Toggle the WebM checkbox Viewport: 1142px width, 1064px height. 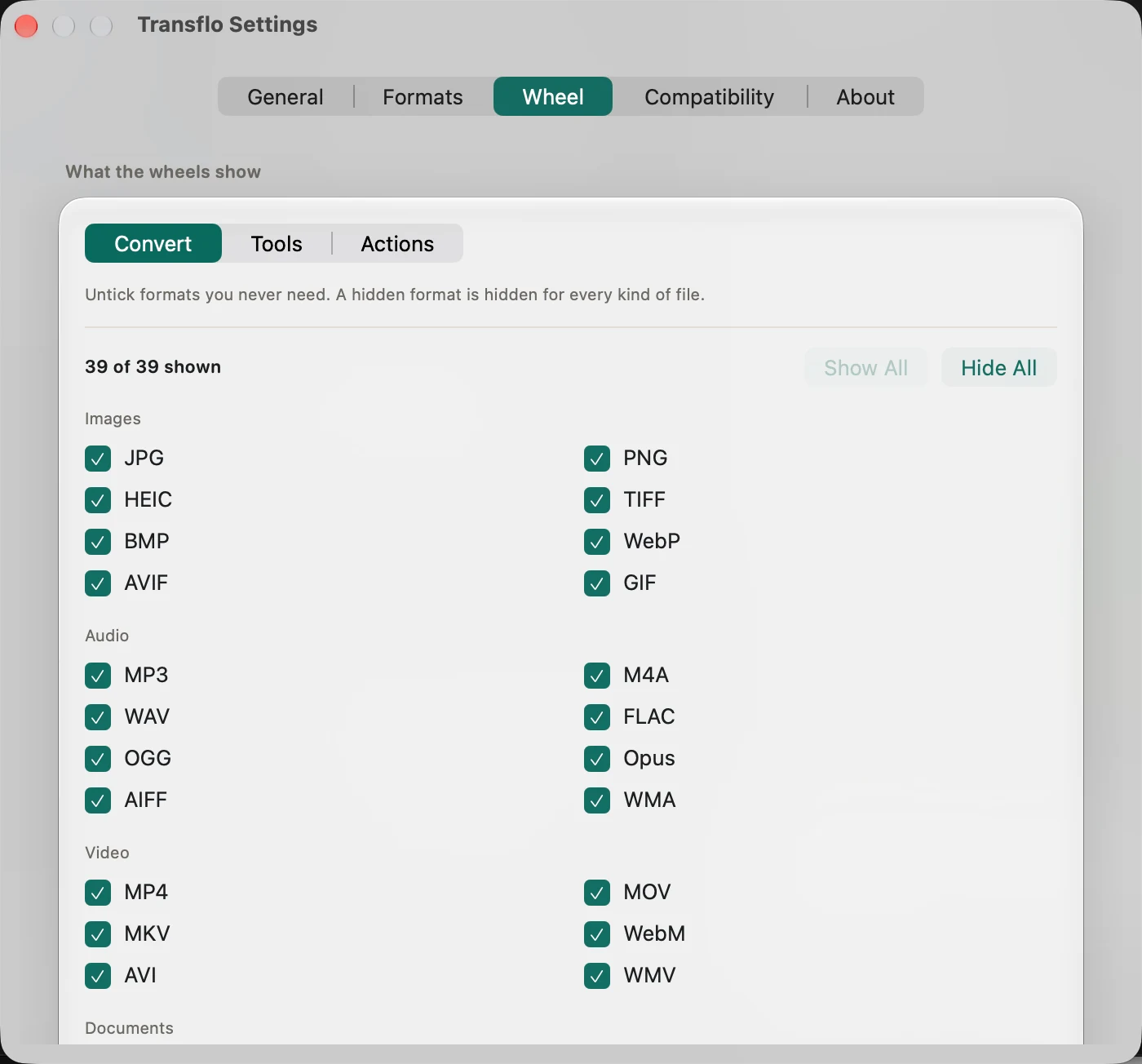click(597, 934)
